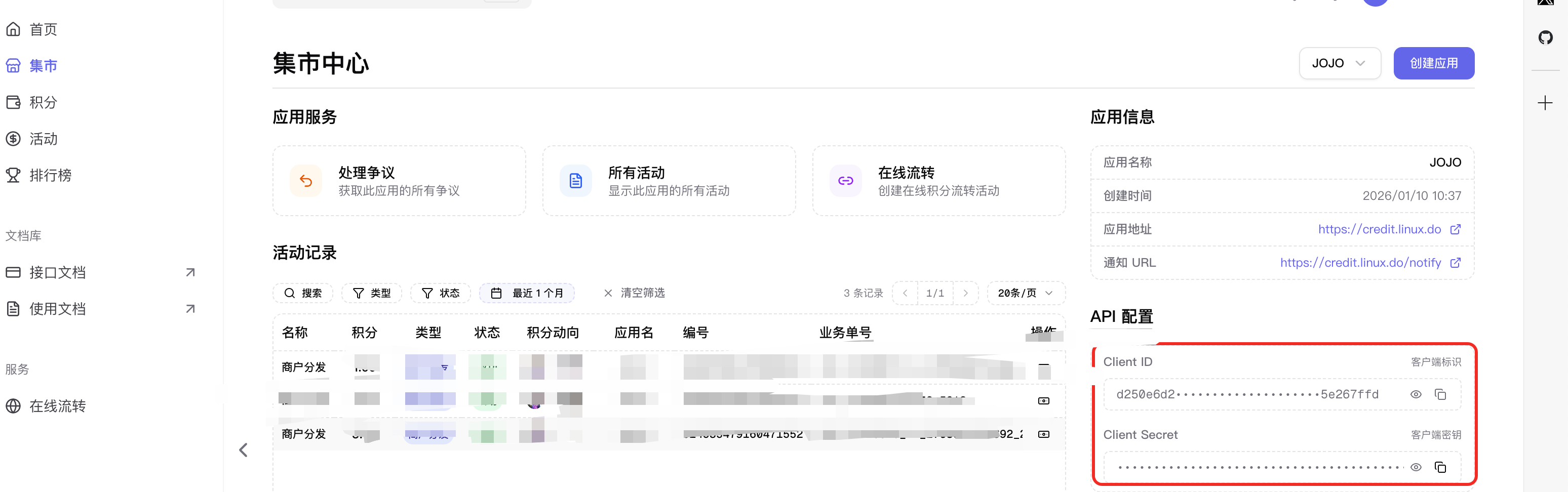Click the calendar icon in date filter
The width and height of the screenshot is (1568, 492).
[496, 293]
